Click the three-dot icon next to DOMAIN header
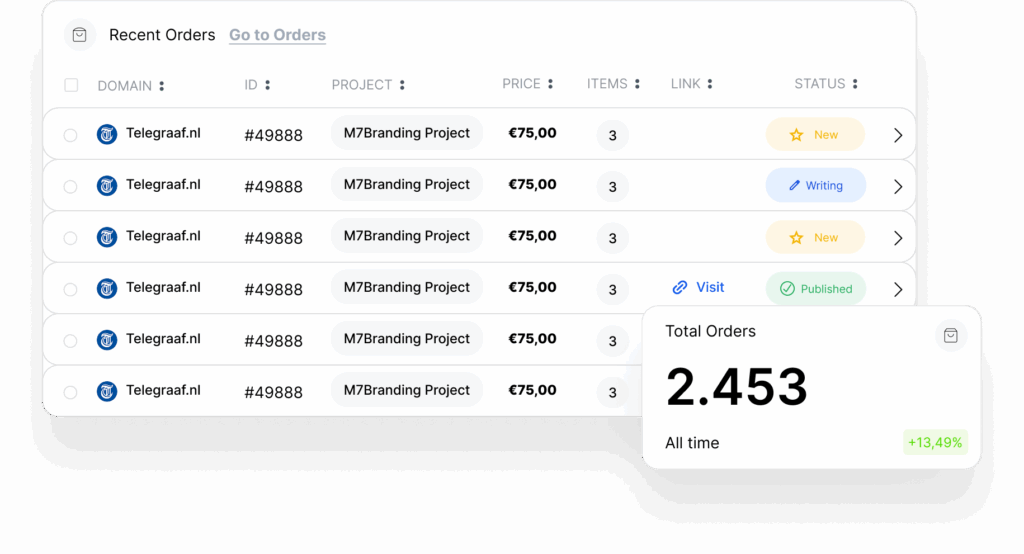1024x554 pixels. tap(162, 86)
